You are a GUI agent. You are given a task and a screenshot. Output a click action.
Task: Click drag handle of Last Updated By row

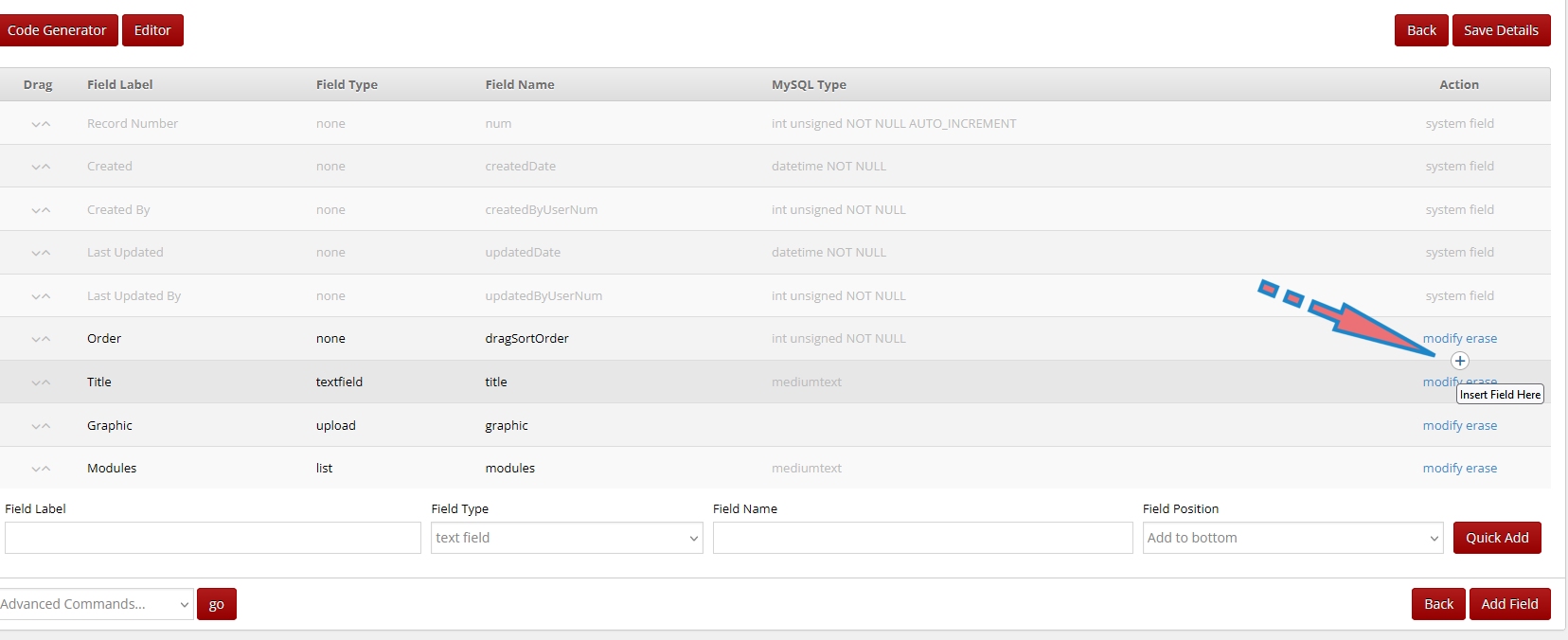pyautogui.click(x=40, y=296)
